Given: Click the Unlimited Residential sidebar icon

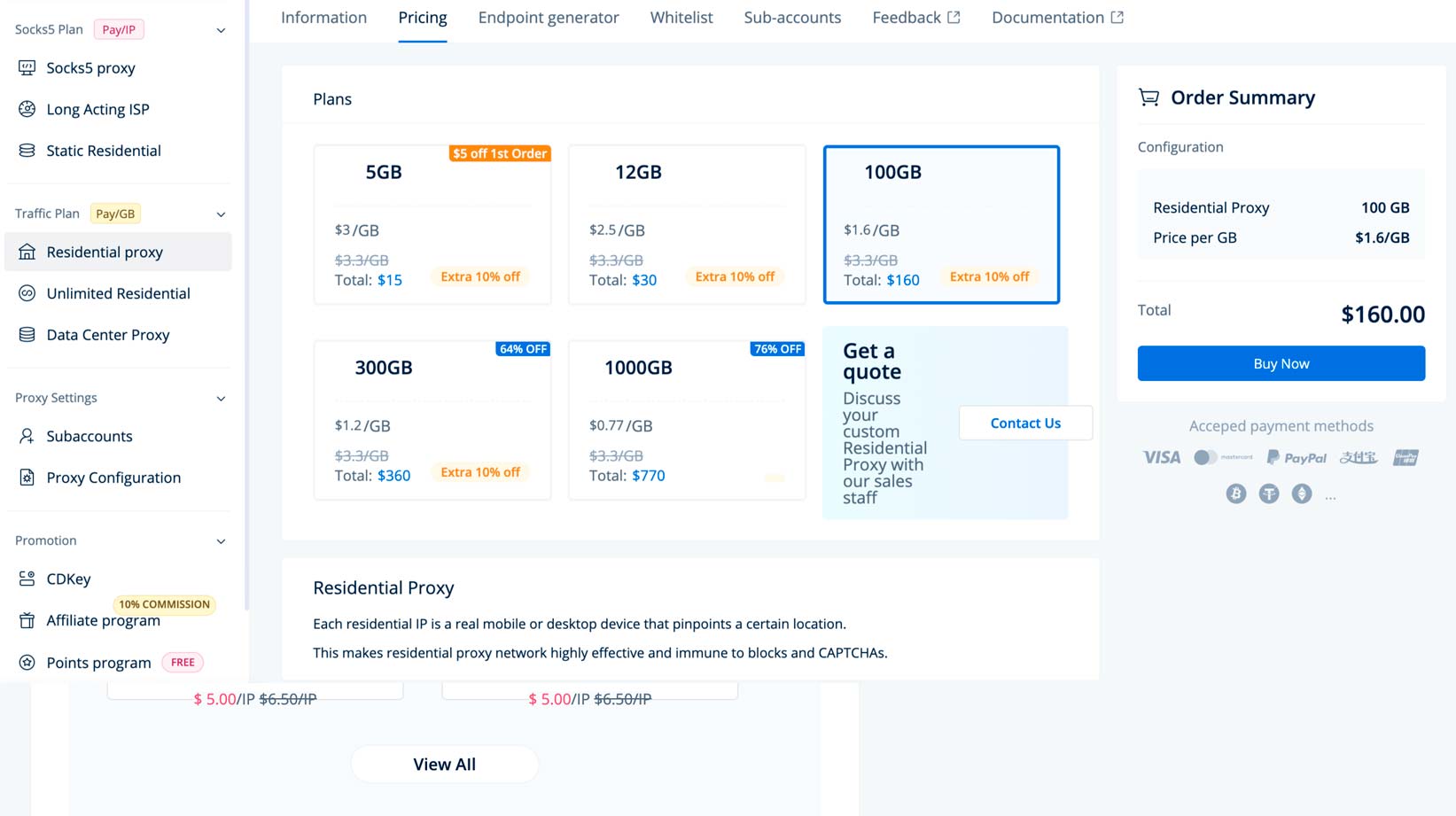Looking at the screenshot, I should (27, 293).
